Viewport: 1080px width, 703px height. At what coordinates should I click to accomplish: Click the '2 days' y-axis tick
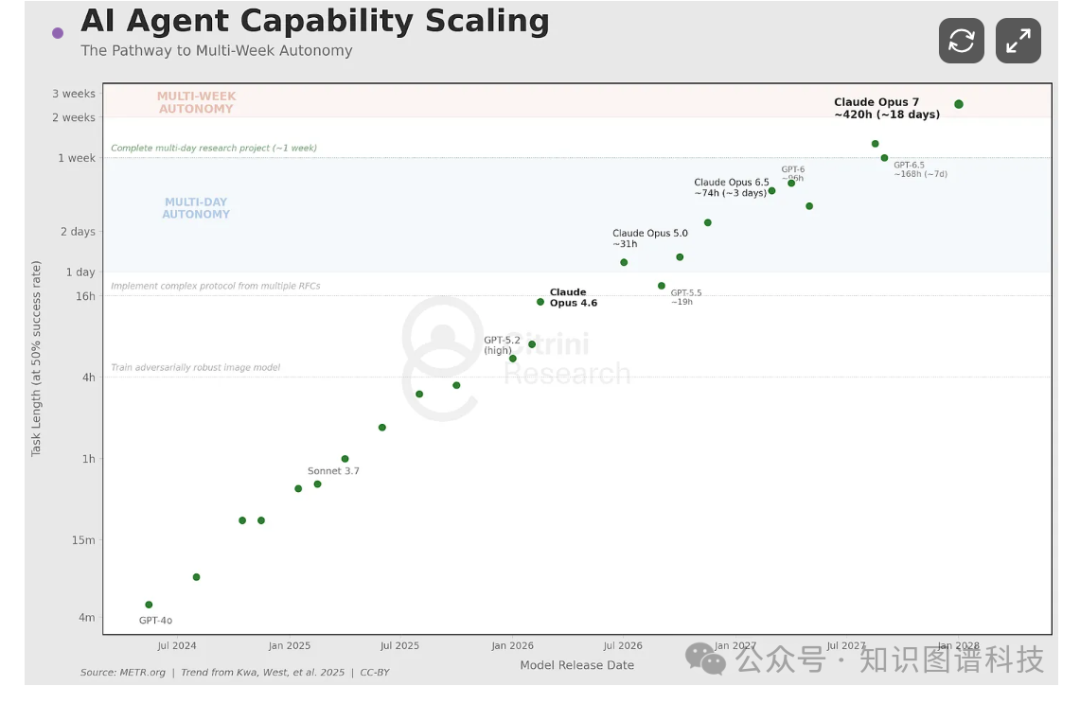78,231
